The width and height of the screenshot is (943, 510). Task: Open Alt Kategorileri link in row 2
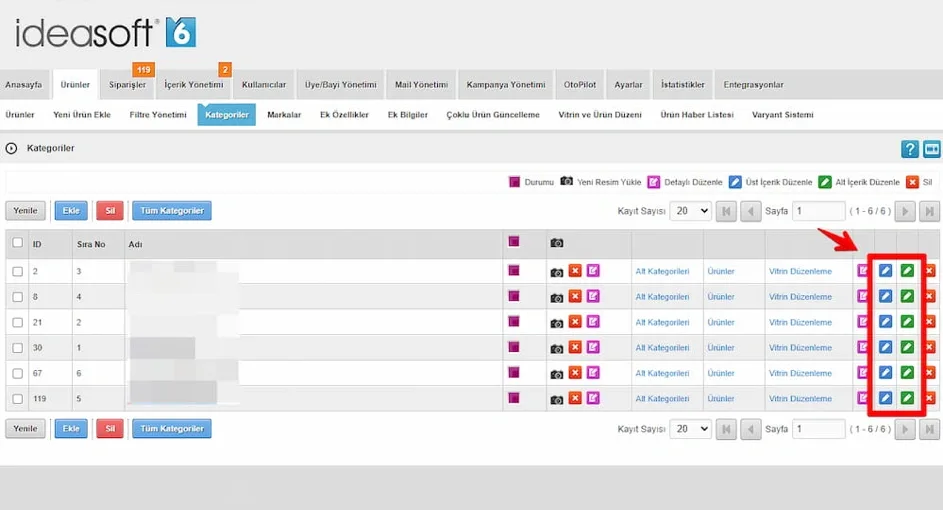pyautogui.click(x=662, y=271)
